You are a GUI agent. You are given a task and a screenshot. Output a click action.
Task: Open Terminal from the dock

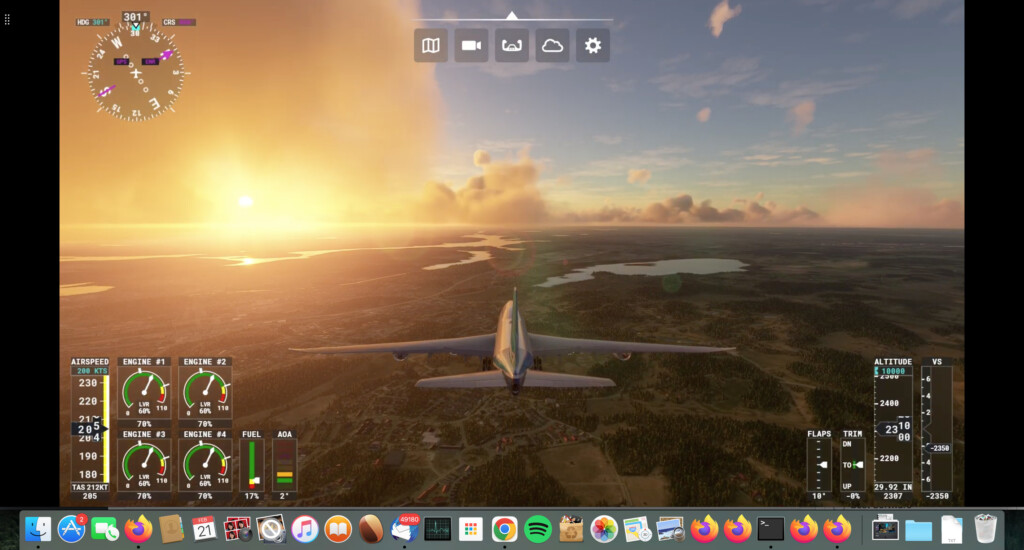point(771,528)
